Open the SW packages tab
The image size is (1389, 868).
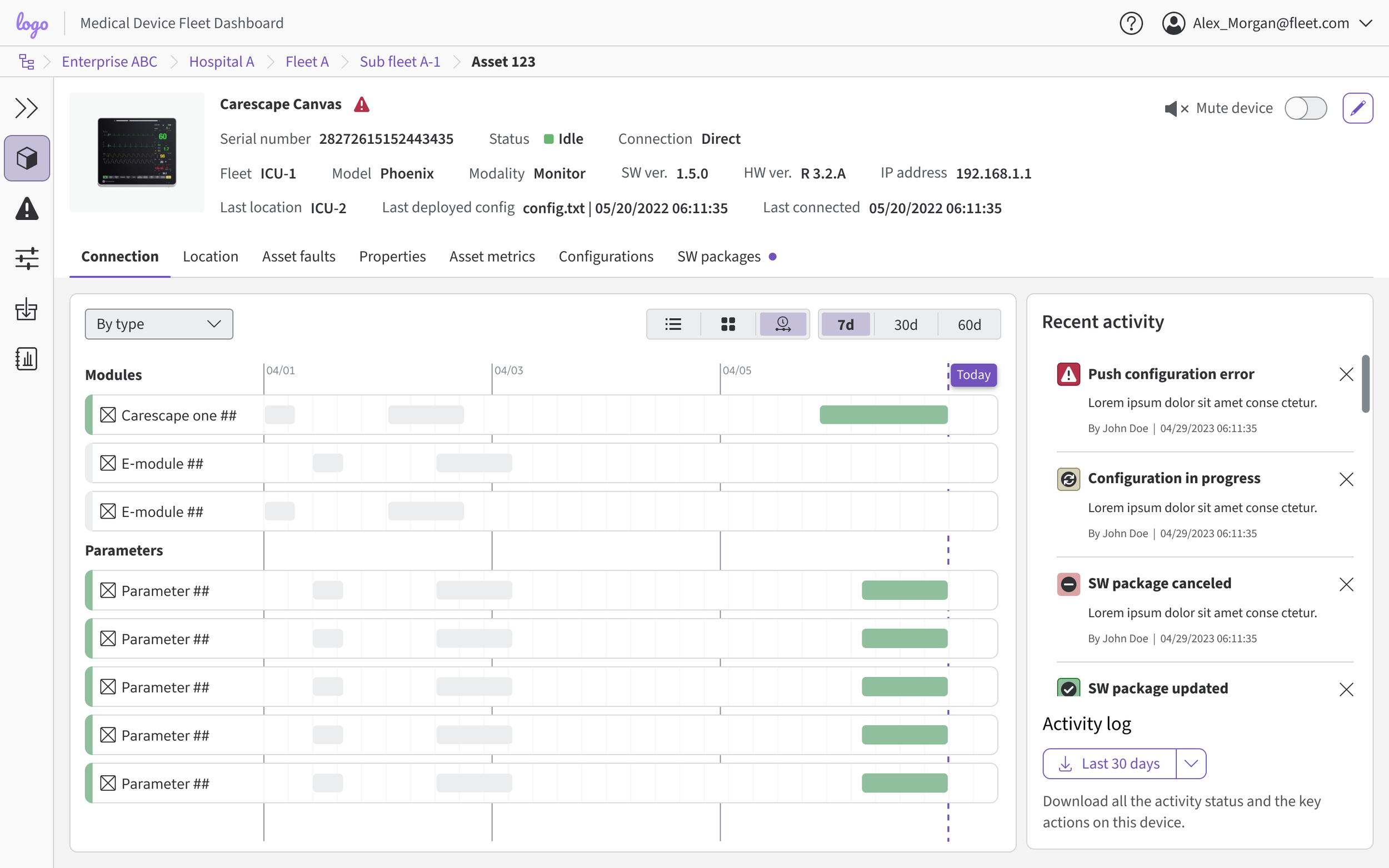point(718,257)
